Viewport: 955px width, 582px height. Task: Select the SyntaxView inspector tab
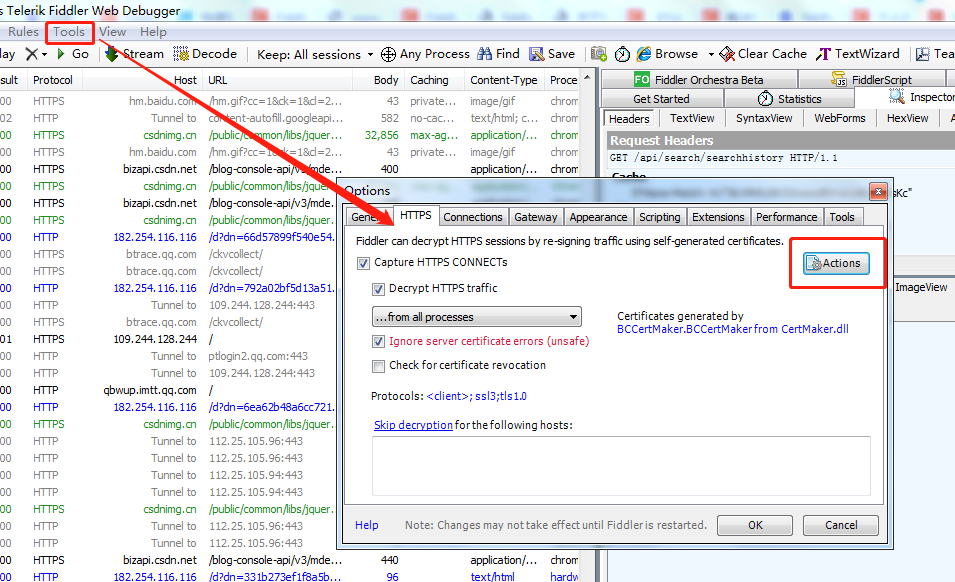[764, 118]
